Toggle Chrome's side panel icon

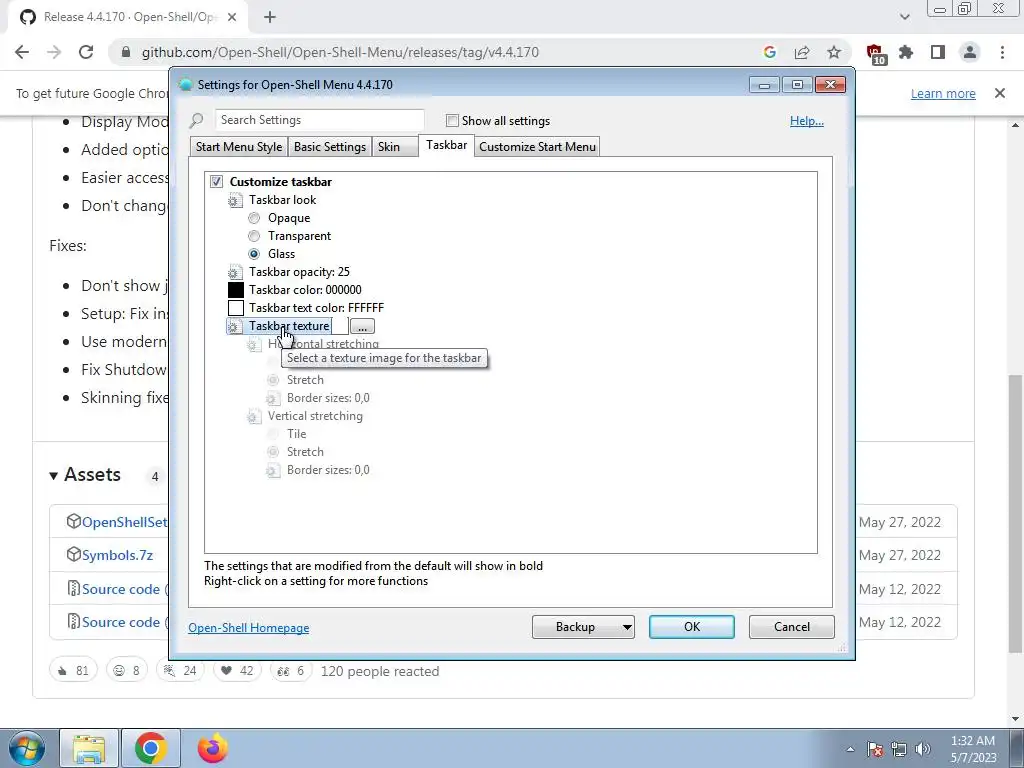point(938,52)
